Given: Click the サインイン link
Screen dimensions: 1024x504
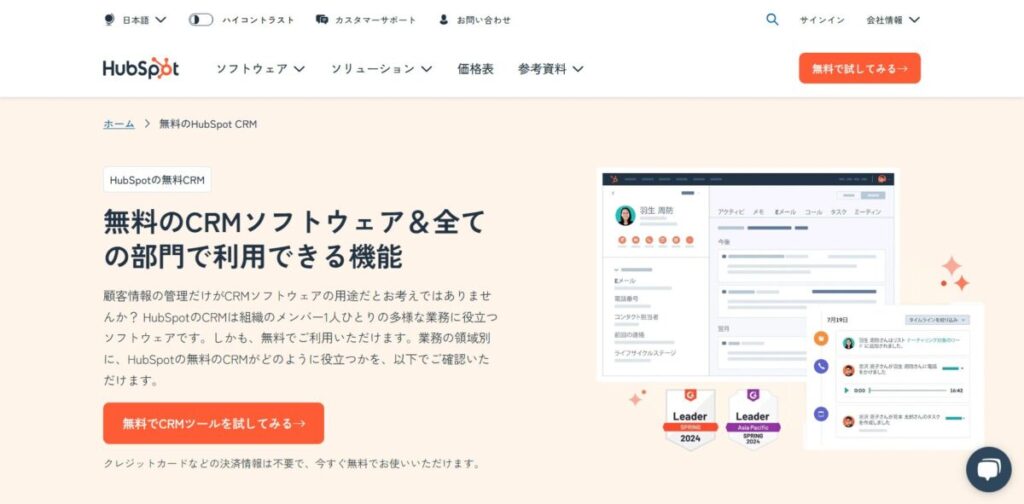Looking at the screenshot, I should coord(822,20).
